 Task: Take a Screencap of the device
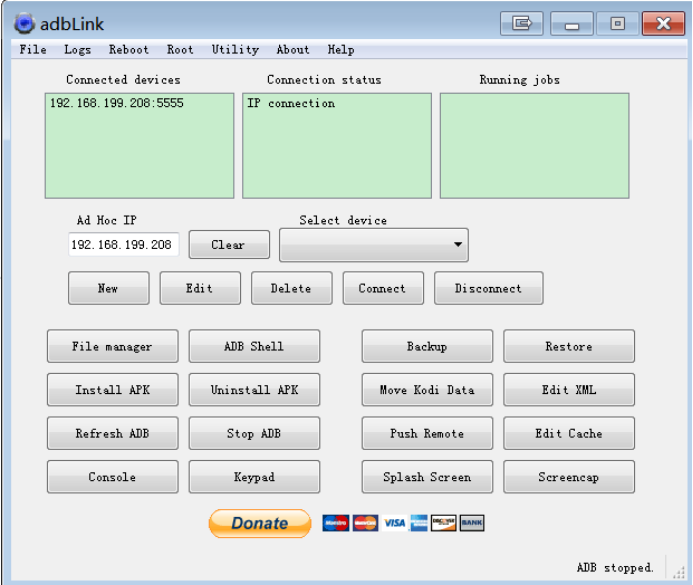pyautogui.click(x=568, y=477)
